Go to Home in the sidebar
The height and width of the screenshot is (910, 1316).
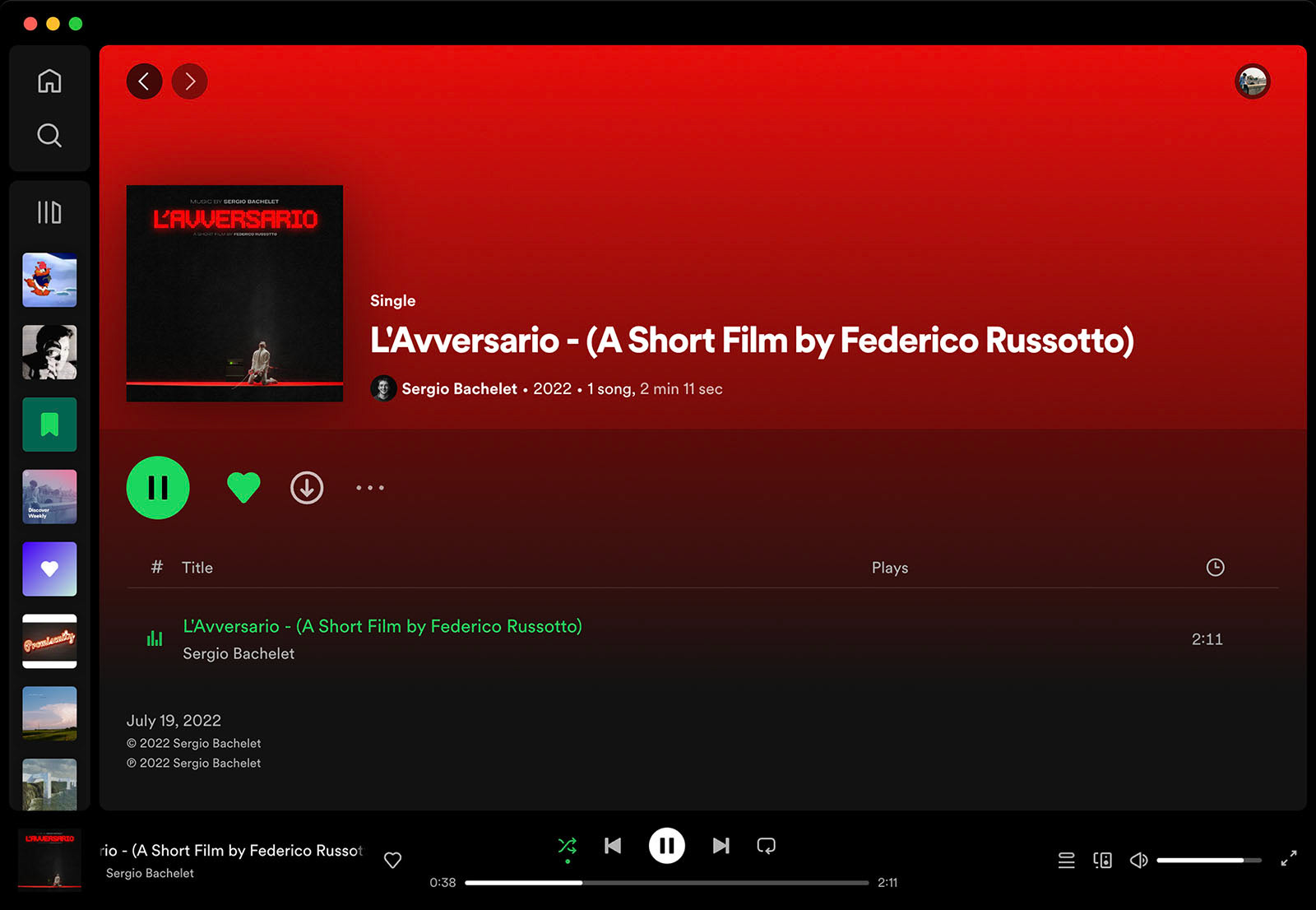[x=49, y=81]
